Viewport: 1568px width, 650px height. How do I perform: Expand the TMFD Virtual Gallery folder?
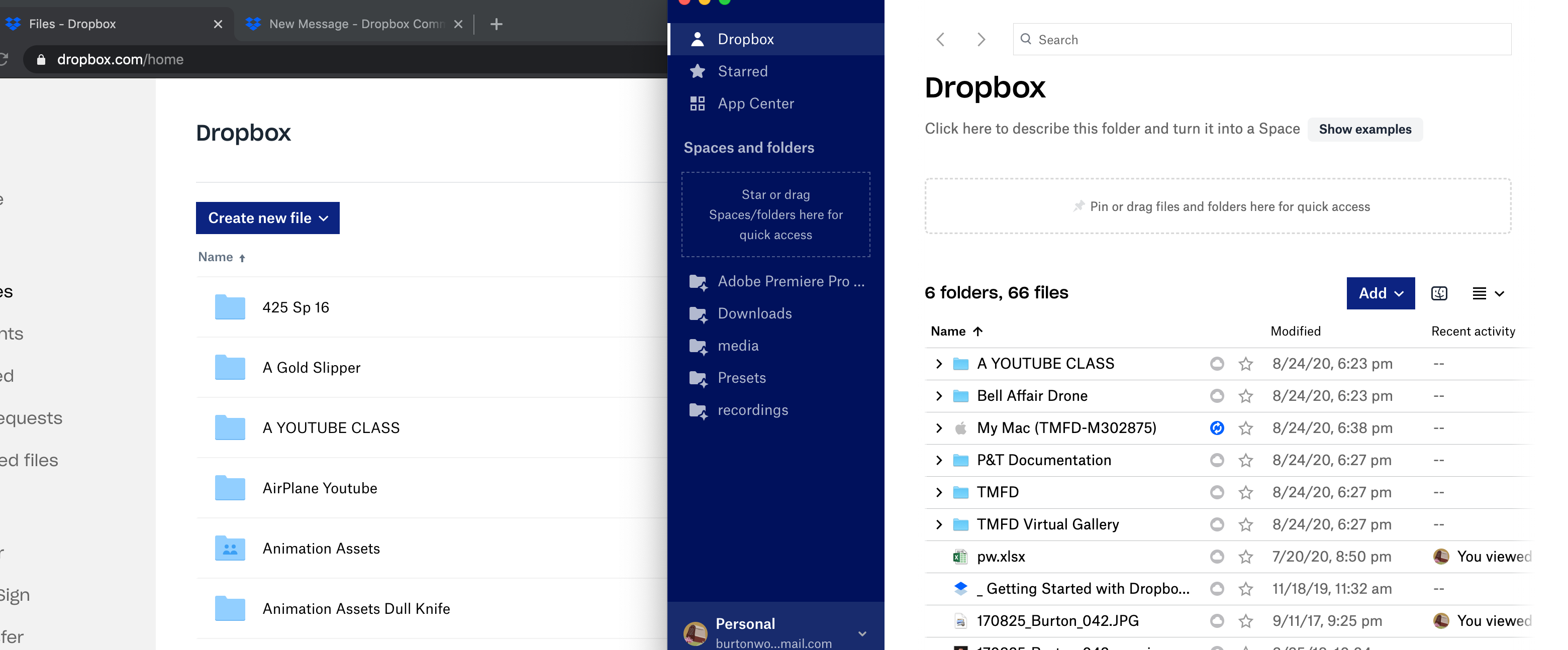coord(937,524)
